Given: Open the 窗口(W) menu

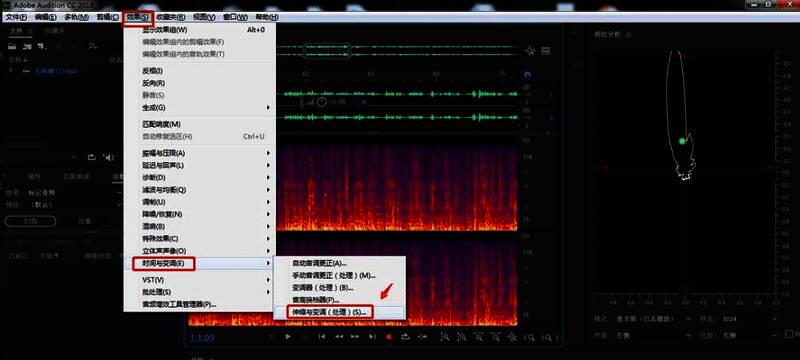Looking at the screenshot, I should tap(236, 17).
